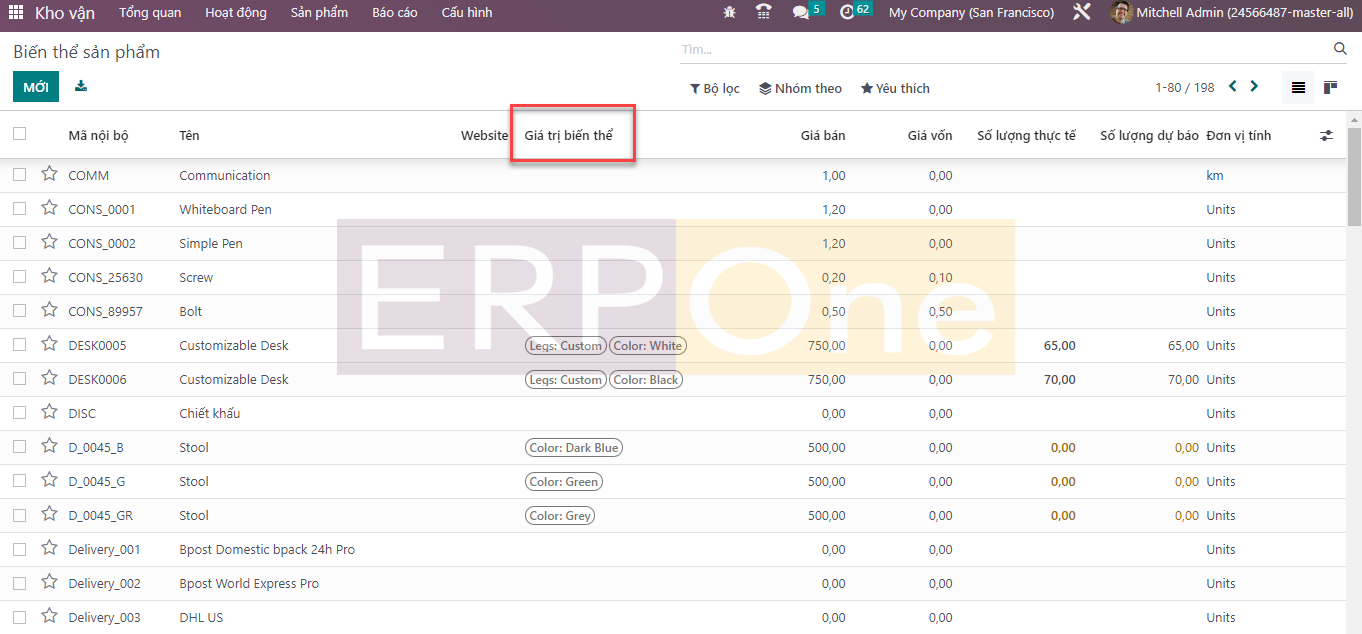
Task: Click the debug bug icon
Action: (x=729, y=13)
